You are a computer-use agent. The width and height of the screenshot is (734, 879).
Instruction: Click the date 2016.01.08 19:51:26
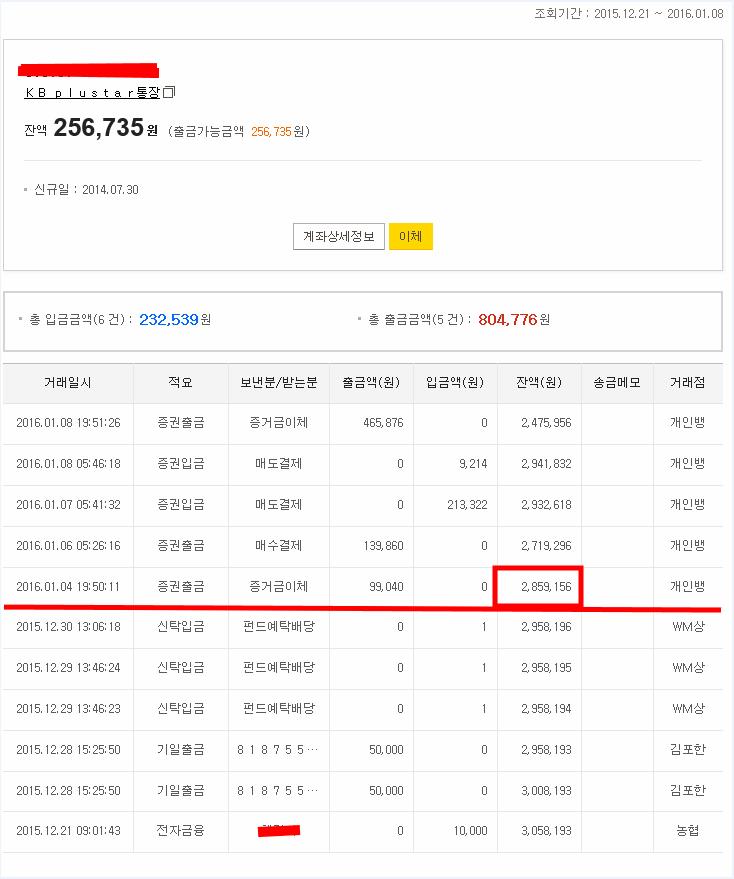[x=68, y=423]
